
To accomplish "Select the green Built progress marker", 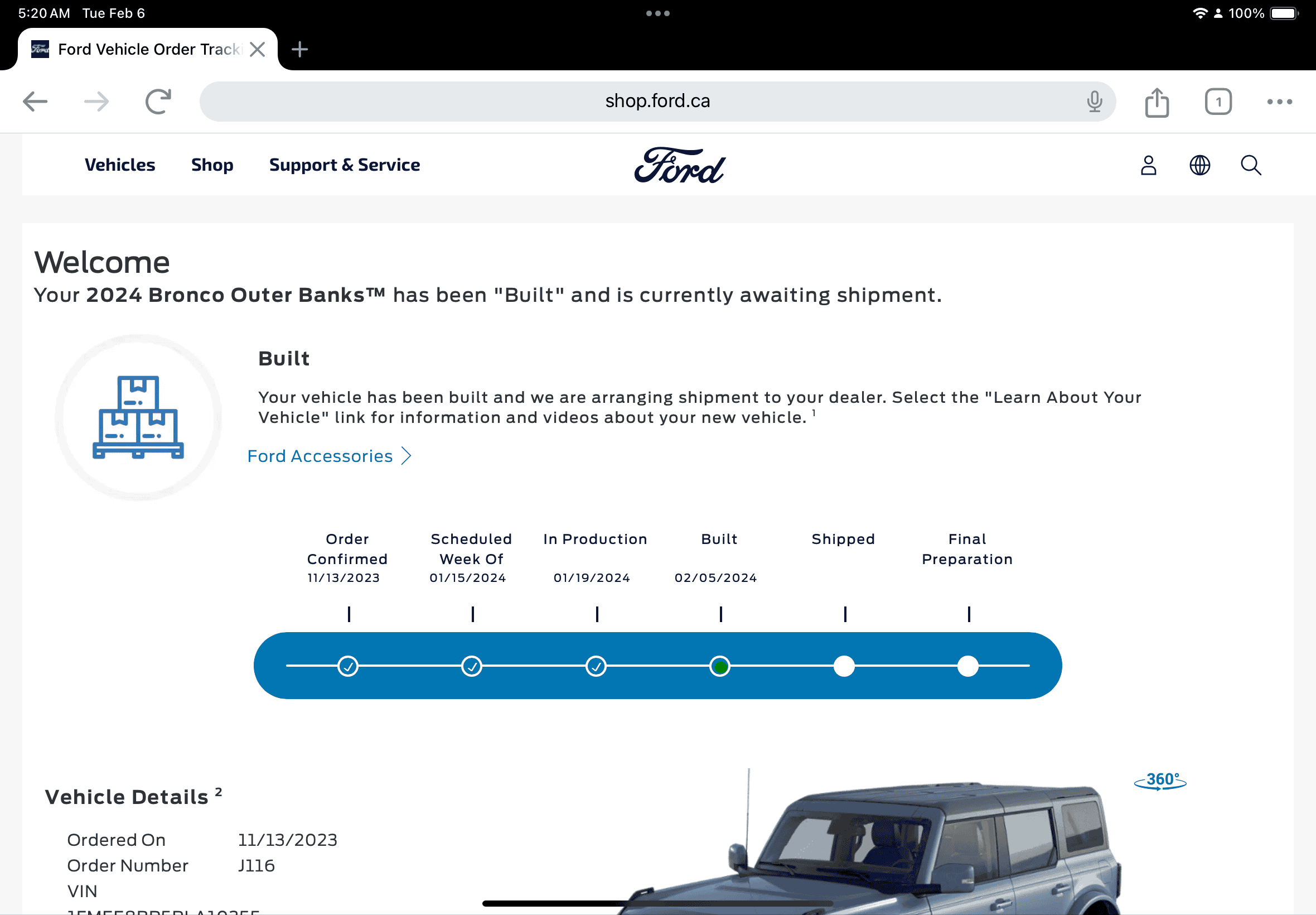I will pos(719,666).
